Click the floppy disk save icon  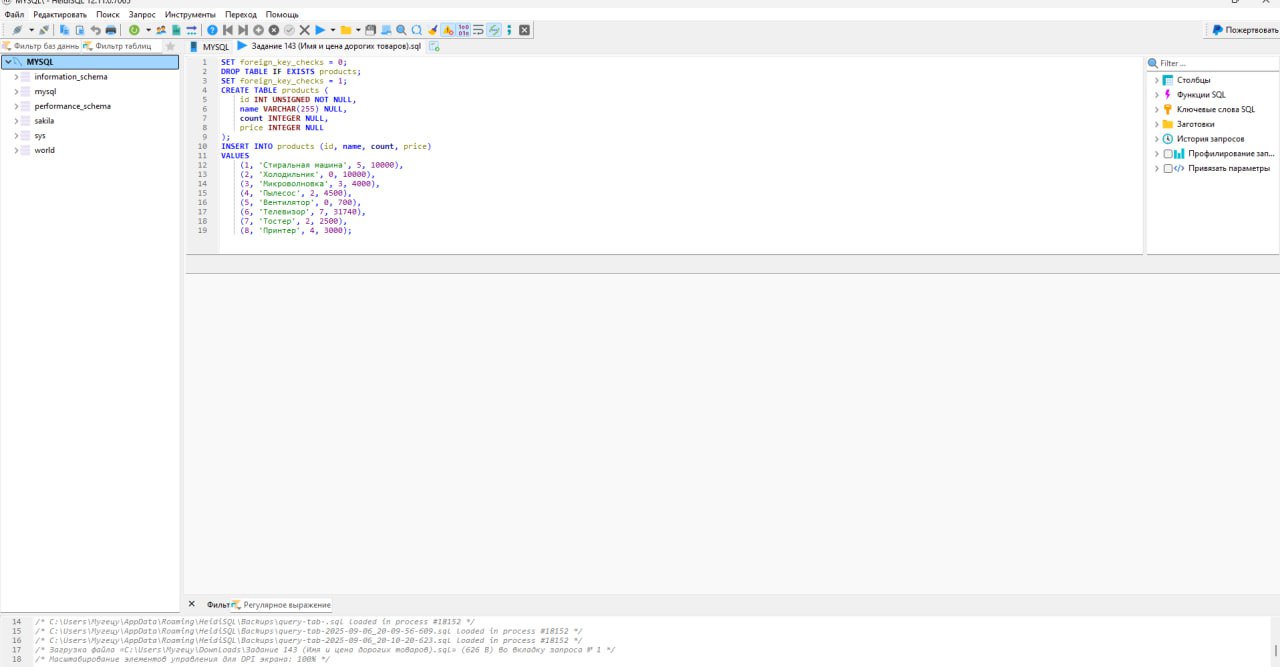coord(371,30)
